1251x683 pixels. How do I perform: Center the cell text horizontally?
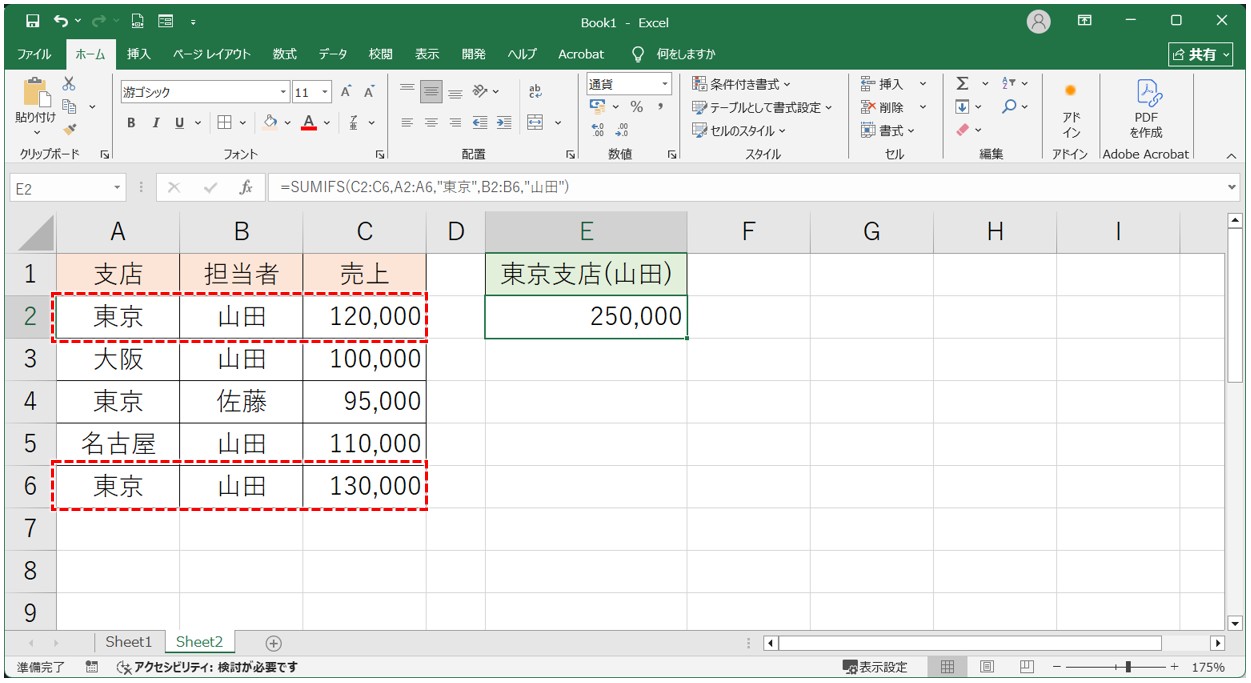[x=431, y=123]
